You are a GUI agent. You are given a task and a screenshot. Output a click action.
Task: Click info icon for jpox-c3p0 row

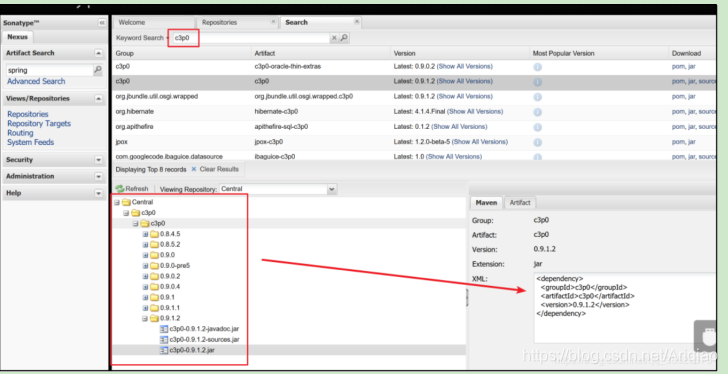(537, 142)
